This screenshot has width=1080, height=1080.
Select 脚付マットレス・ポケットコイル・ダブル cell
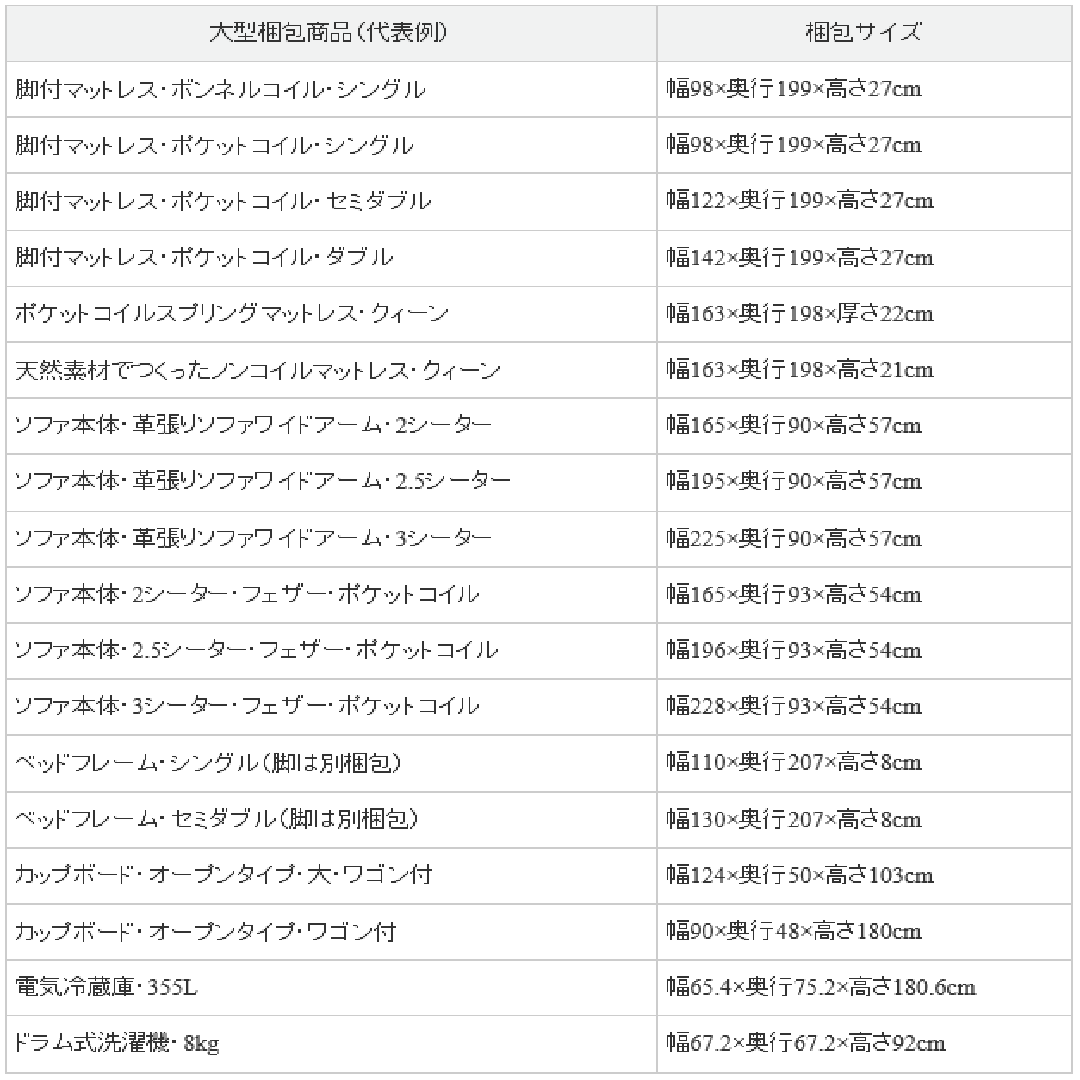click(331, 258)
